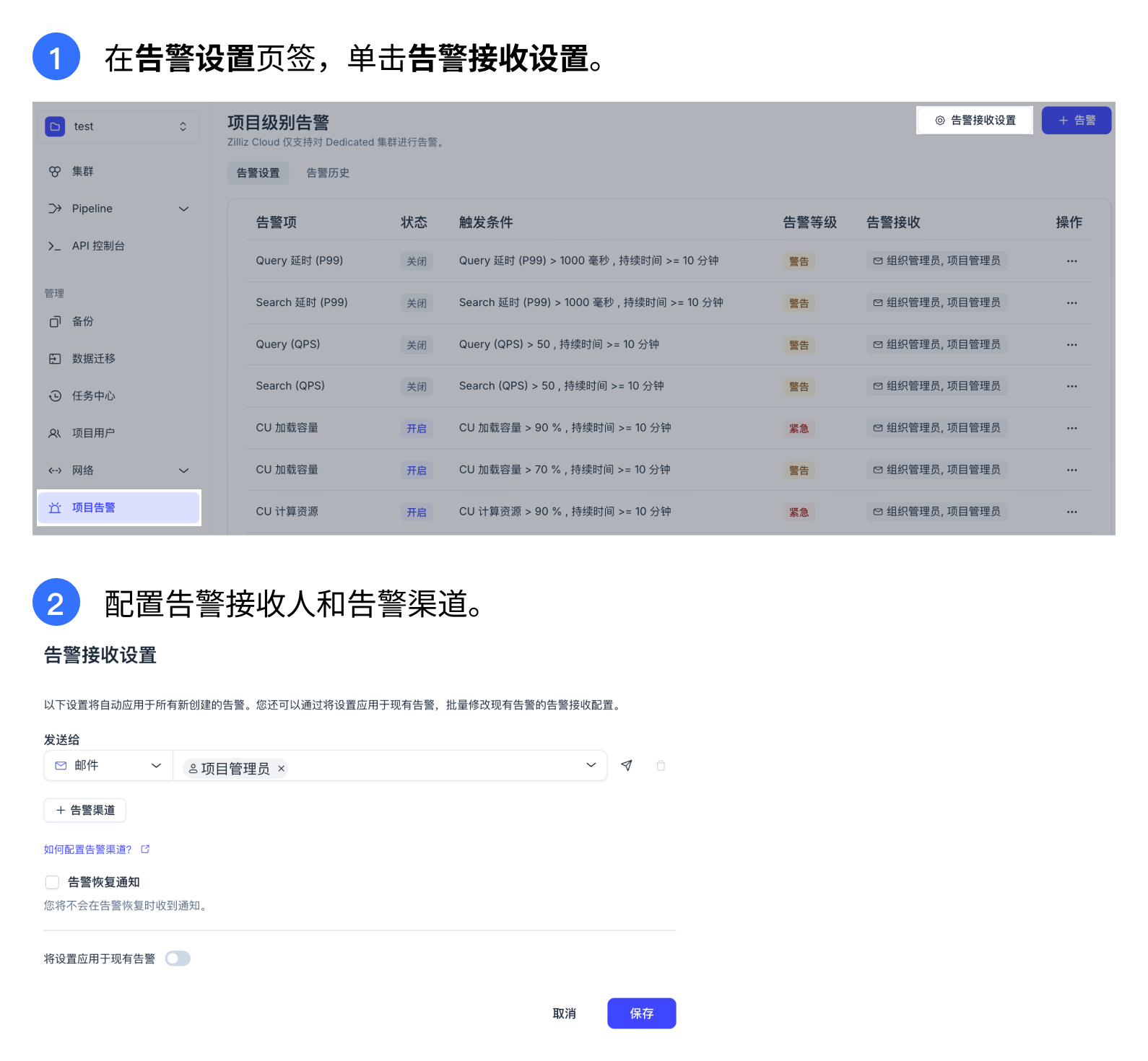The width and height of the screenshot is (1148, 1061).
Task: Click the 保存 button
Action: tap(641, 1013)
